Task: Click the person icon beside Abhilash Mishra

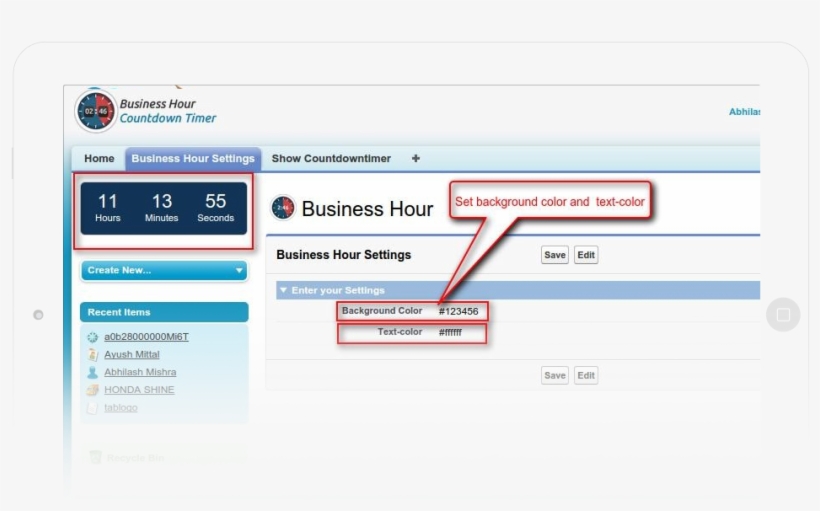Action: coord(93,372)
